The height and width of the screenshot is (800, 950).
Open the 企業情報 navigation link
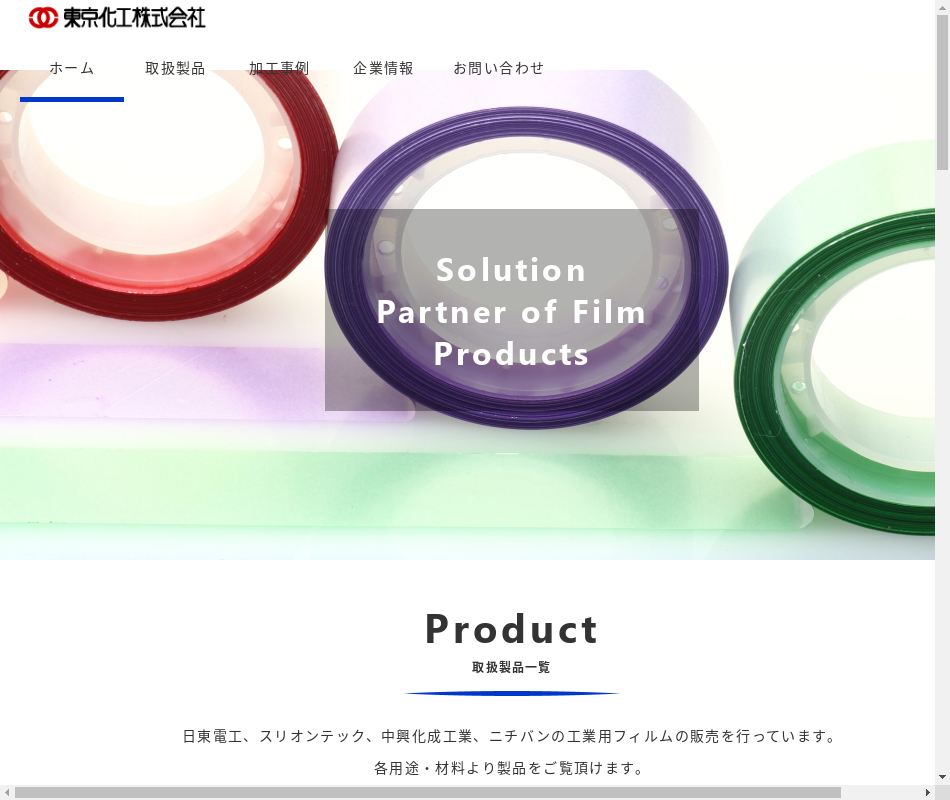tap(384, 68)
